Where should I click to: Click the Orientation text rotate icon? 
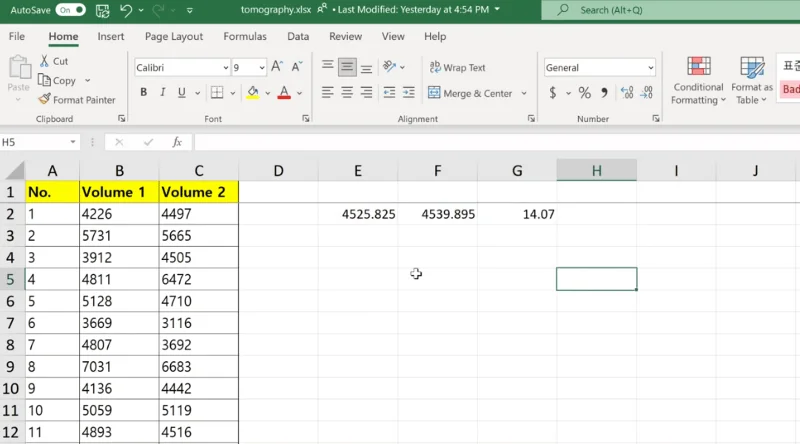[x=390, y=66]
